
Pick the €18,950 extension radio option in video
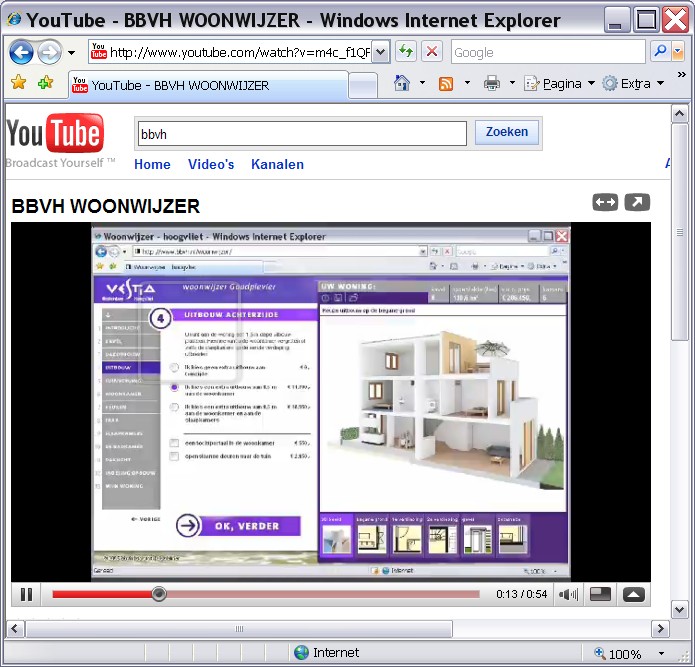tap(174, 407)
